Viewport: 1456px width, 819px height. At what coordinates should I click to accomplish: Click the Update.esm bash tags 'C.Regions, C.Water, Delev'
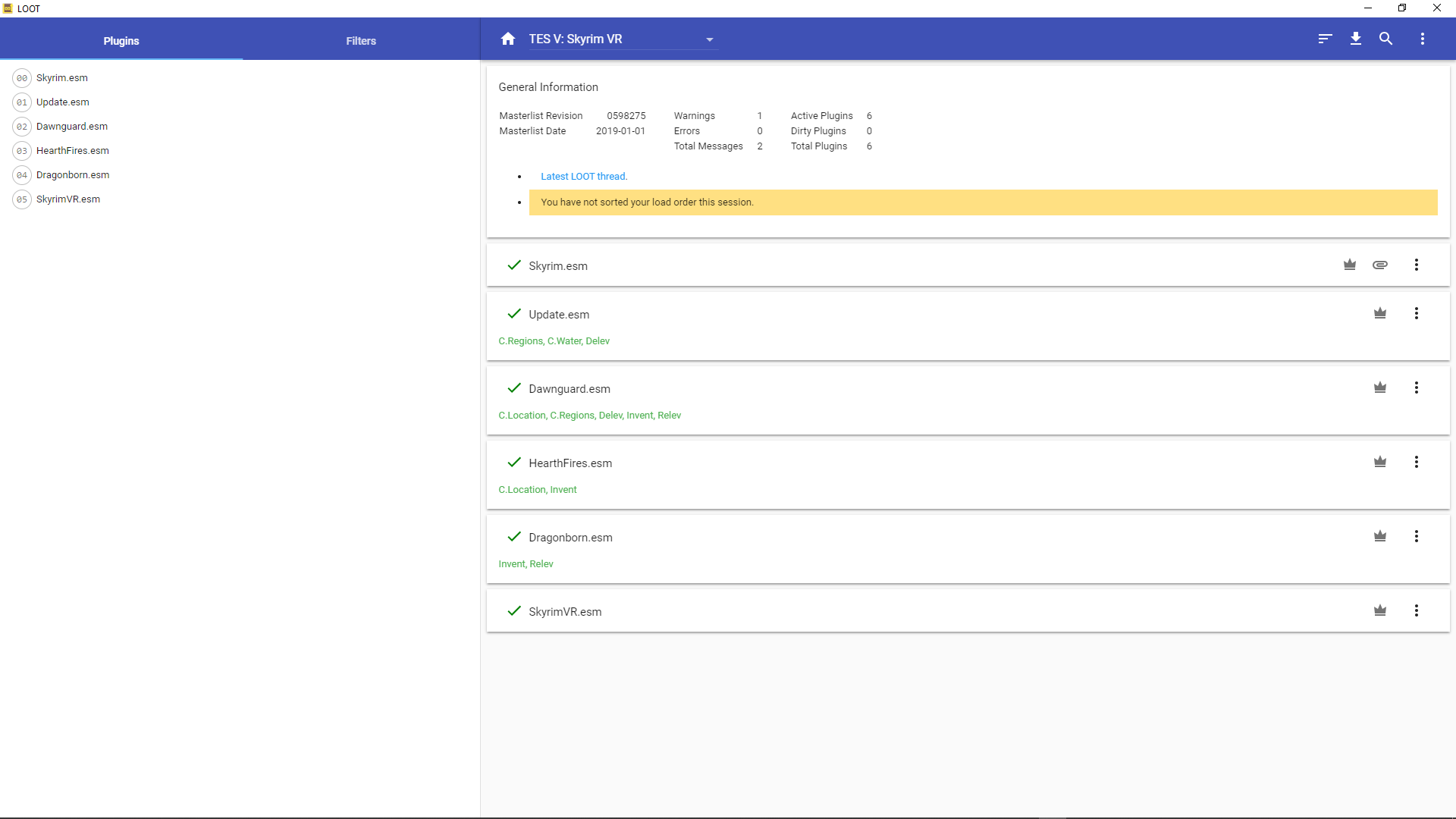(554, 341)
